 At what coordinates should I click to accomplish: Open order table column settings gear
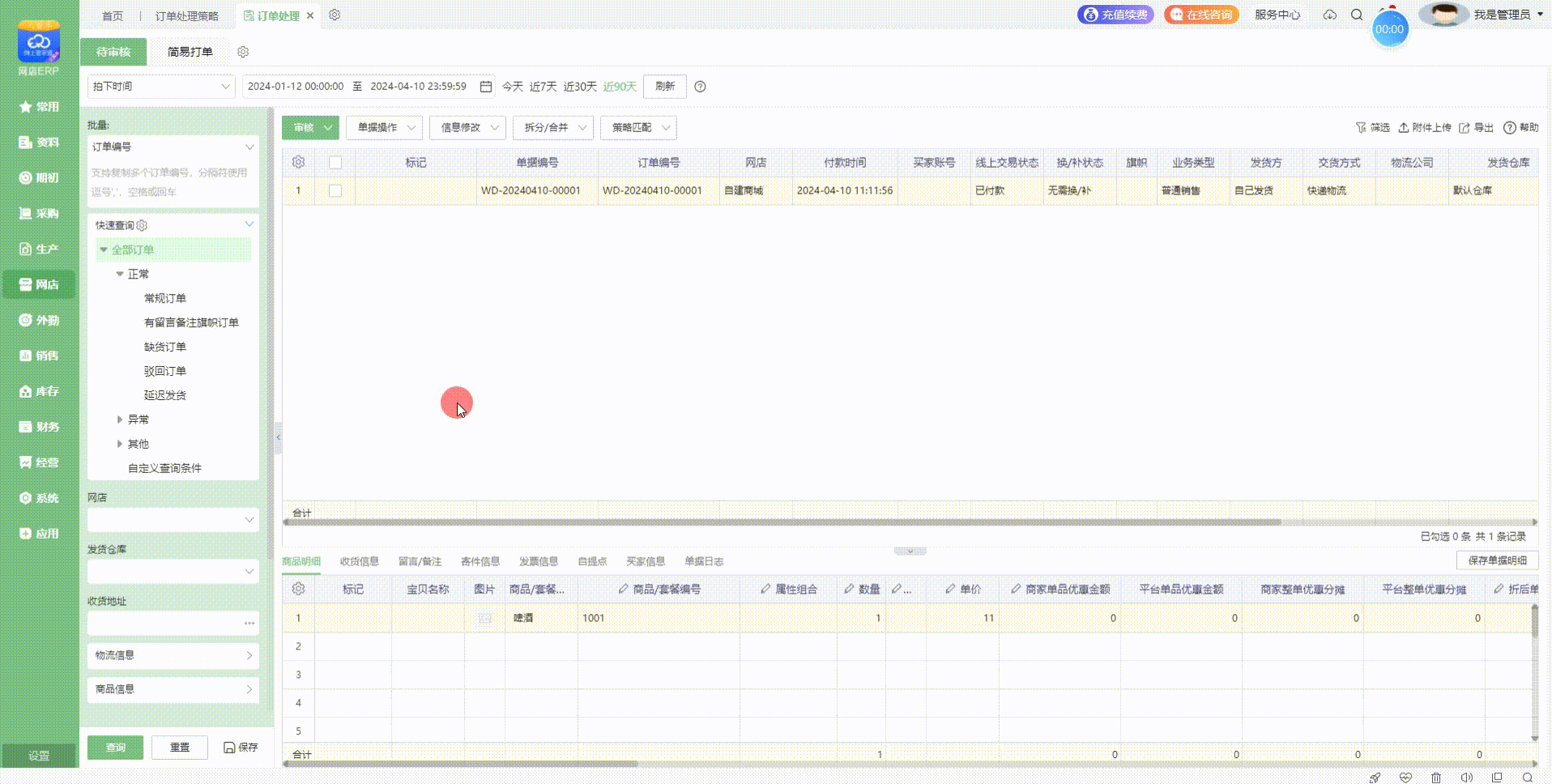pyautogui.click(x=298, y=163)
